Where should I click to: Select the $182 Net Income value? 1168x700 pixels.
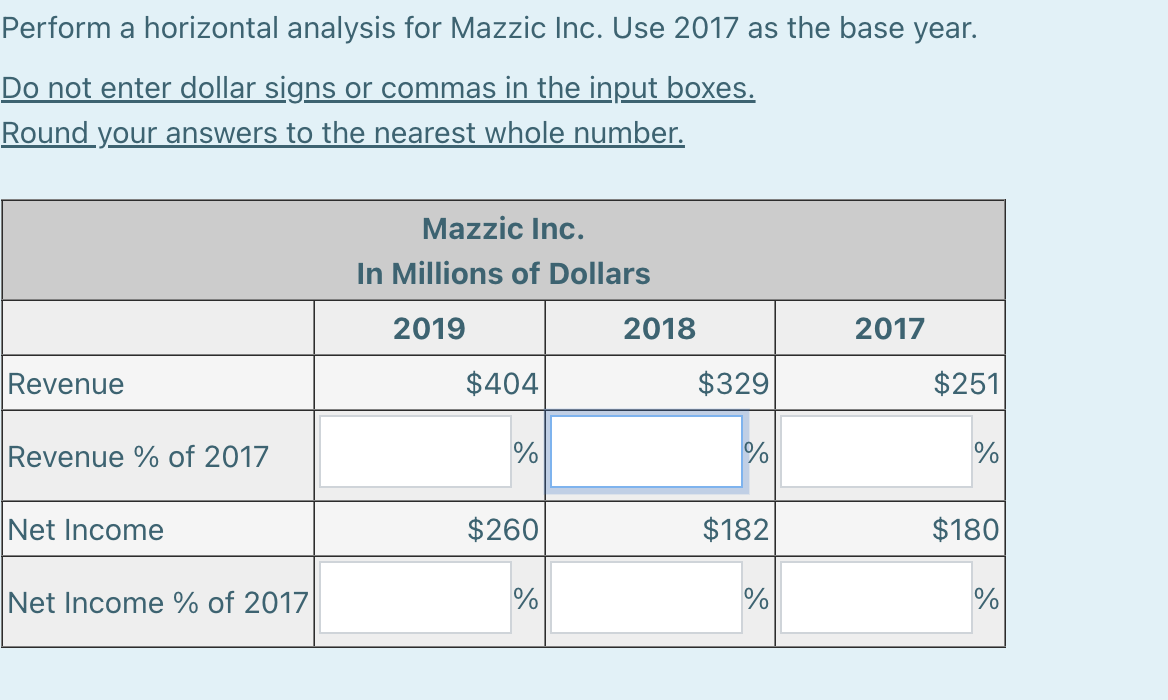tap(735, 530)
